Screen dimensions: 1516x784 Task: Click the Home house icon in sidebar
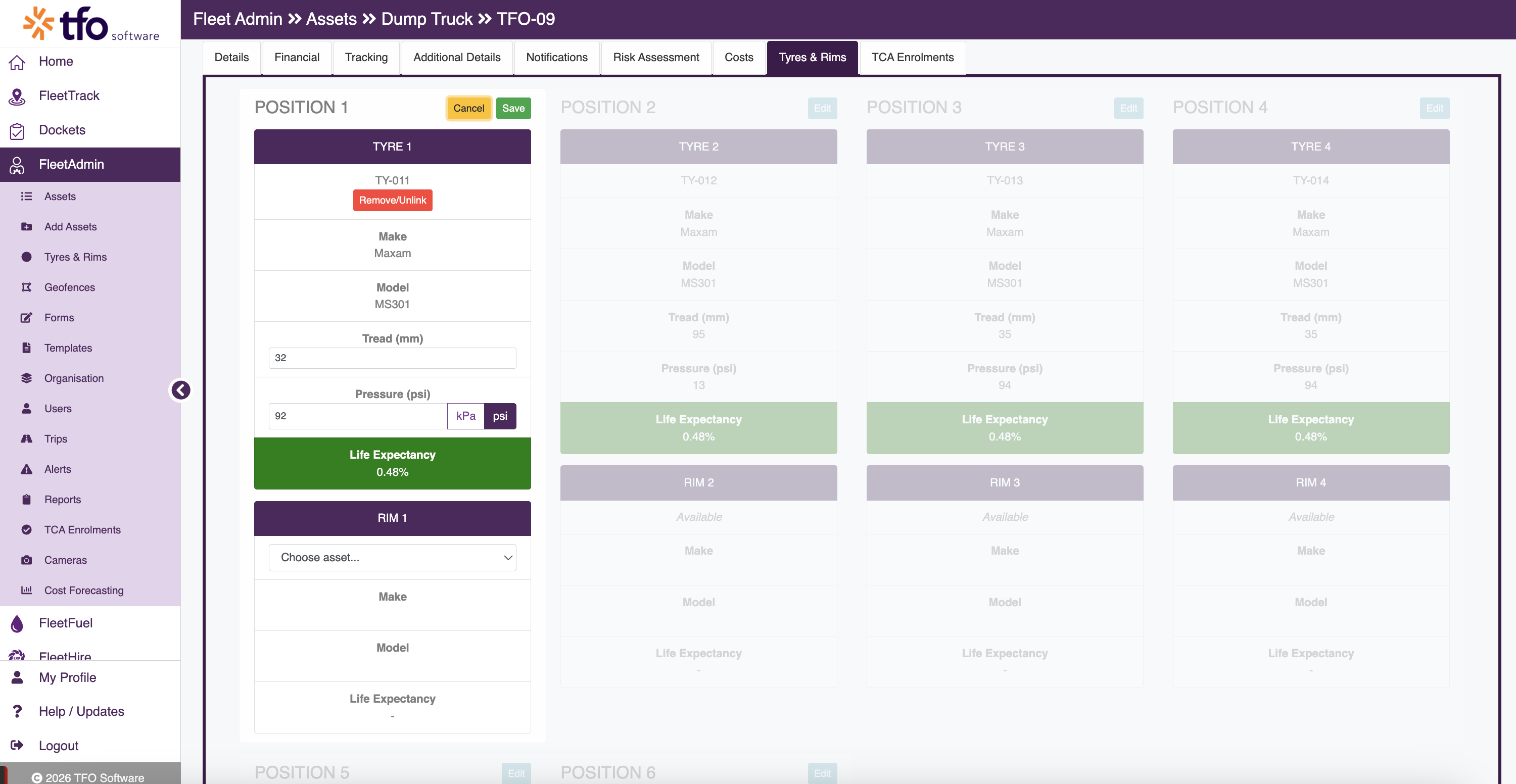(x=17, y=62)
